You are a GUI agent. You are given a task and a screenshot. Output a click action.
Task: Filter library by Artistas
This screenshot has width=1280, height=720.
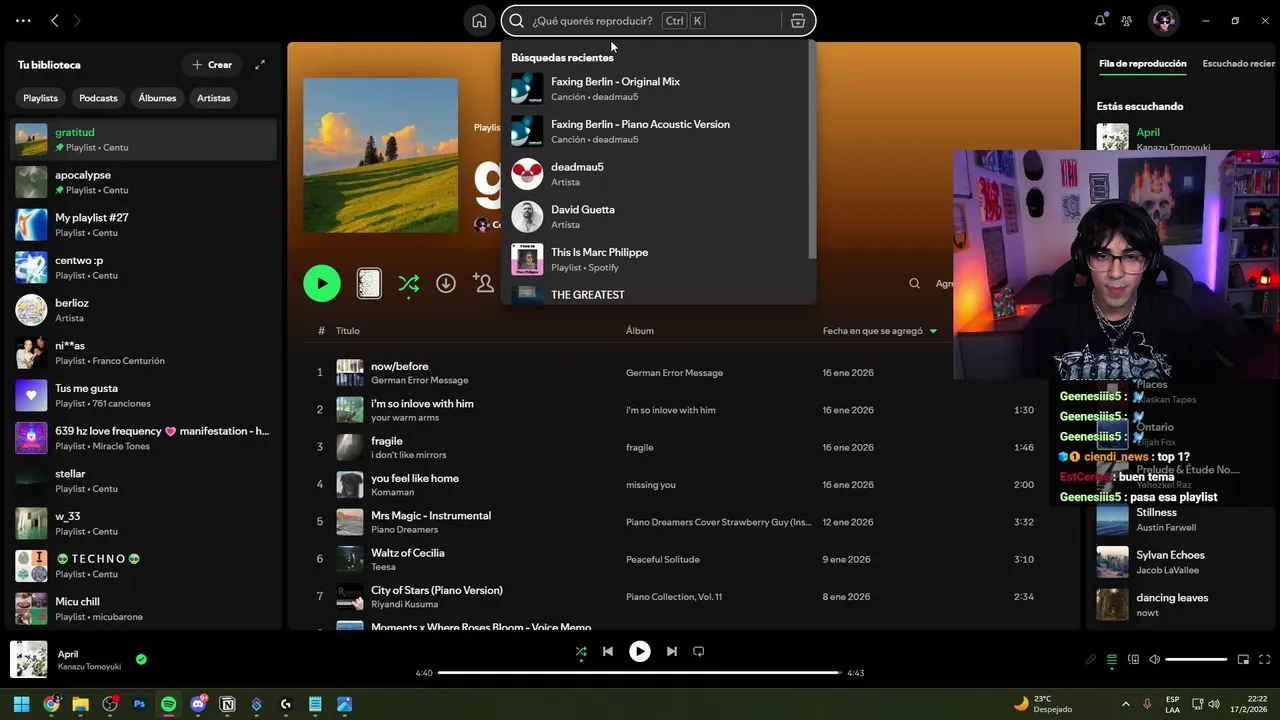coord(214,98)
